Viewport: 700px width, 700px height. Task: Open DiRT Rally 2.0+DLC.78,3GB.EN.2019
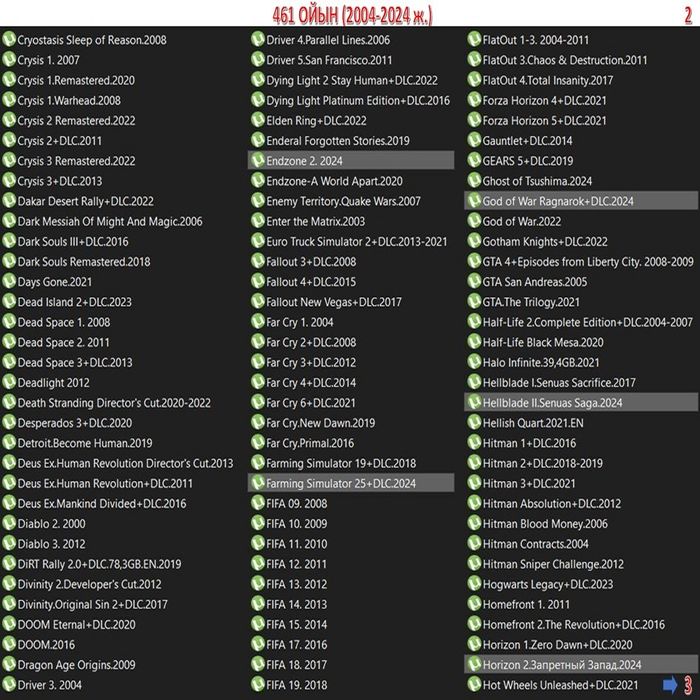(100, 564)
